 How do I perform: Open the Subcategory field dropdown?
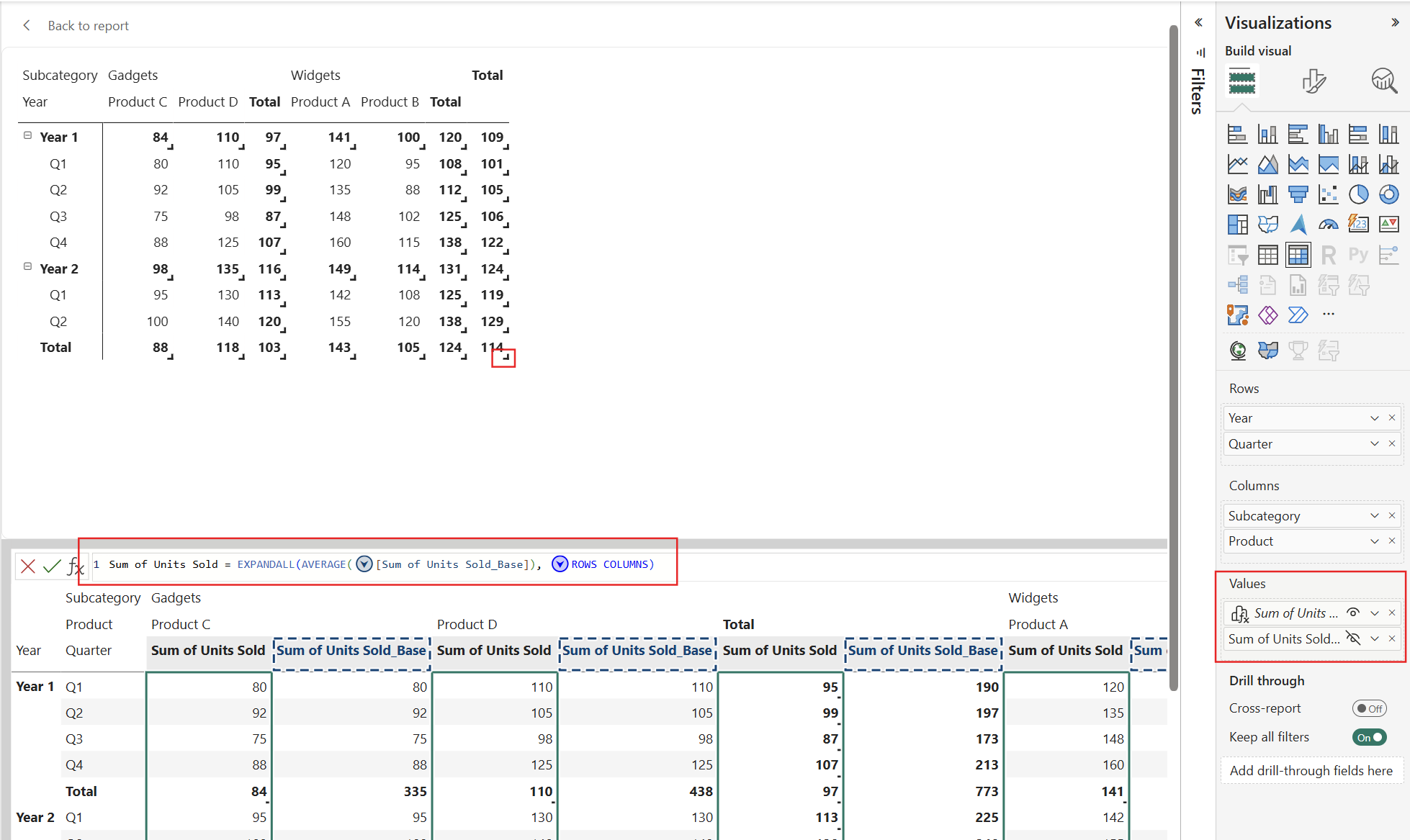pyautogui.click(x=1374, y=515)
